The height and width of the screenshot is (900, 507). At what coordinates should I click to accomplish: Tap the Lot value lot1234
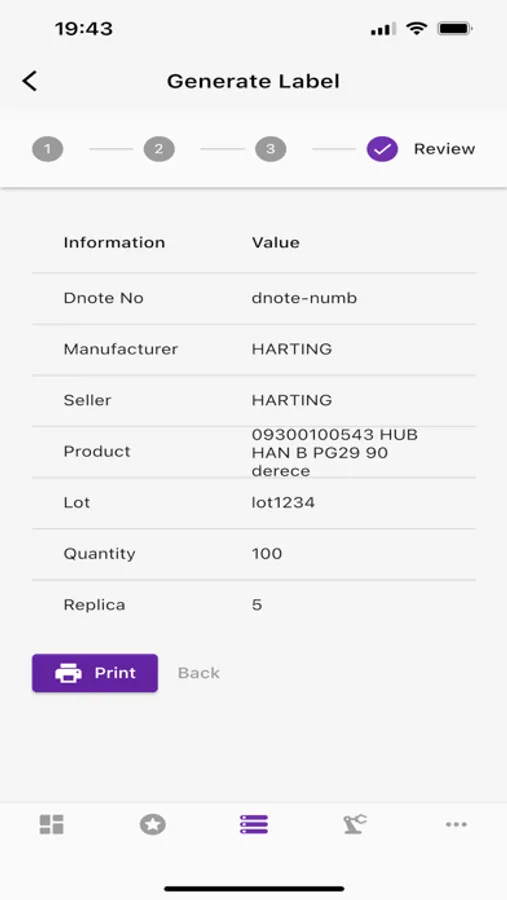click(283, 502)
